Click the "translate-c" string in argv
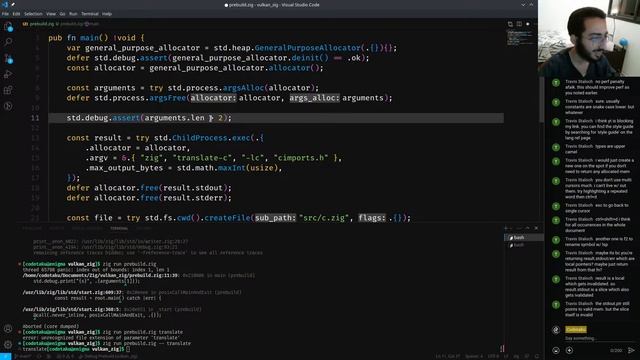 click(203, 158)
